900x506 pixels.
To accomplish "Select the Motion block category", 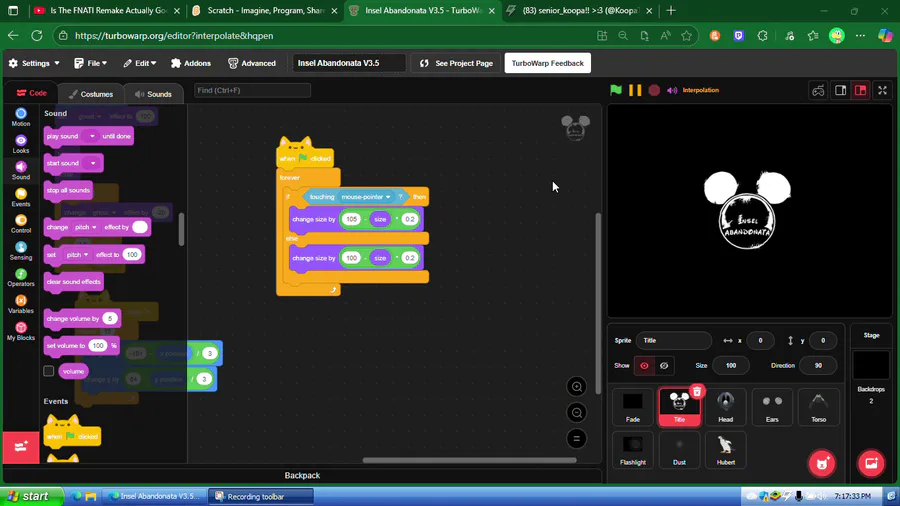I will pos(21,117).
